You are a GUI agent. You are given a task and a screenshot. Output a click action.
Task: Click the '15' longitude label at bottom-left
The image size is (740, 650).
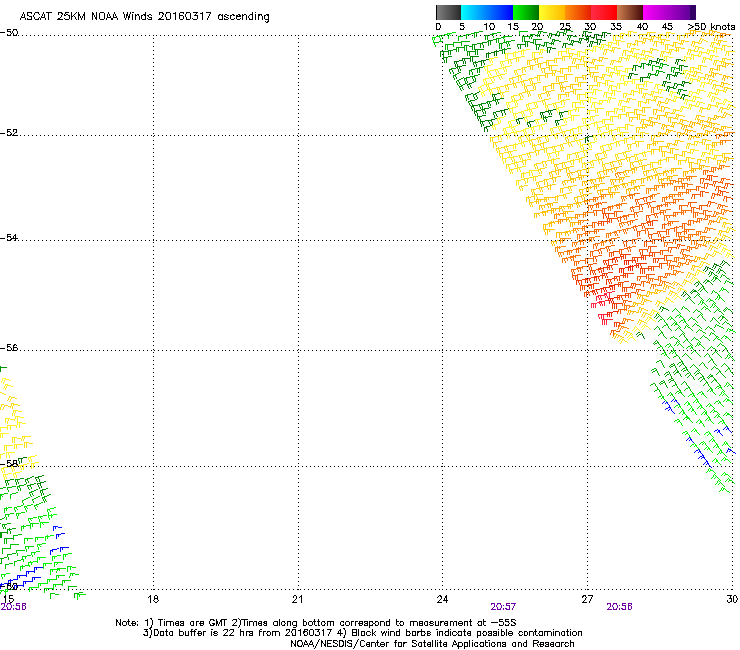pyautogui.click(x=8, y=599)
